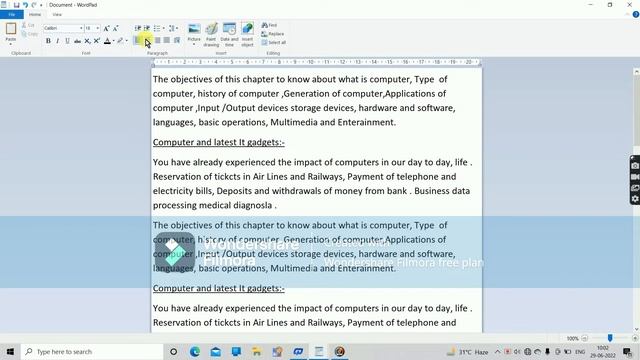Click the Cut button

point(28,25)
